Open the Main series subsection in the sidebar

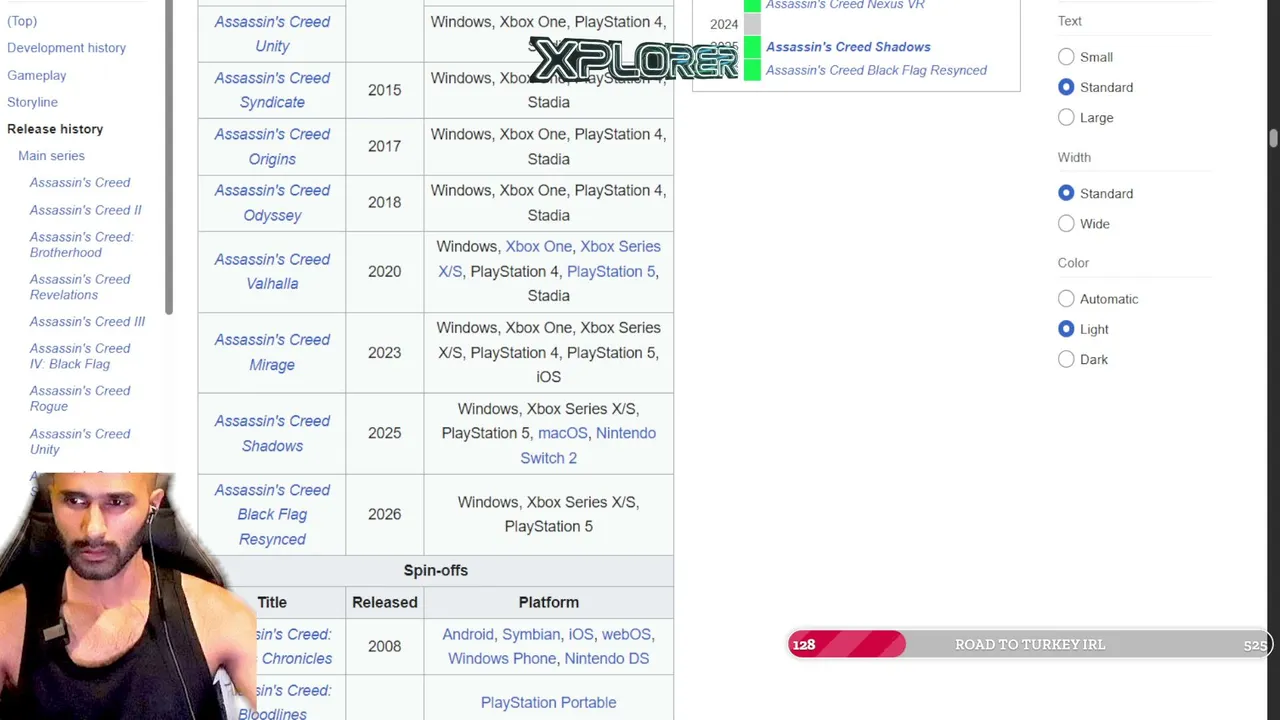[x=51, y=156]
